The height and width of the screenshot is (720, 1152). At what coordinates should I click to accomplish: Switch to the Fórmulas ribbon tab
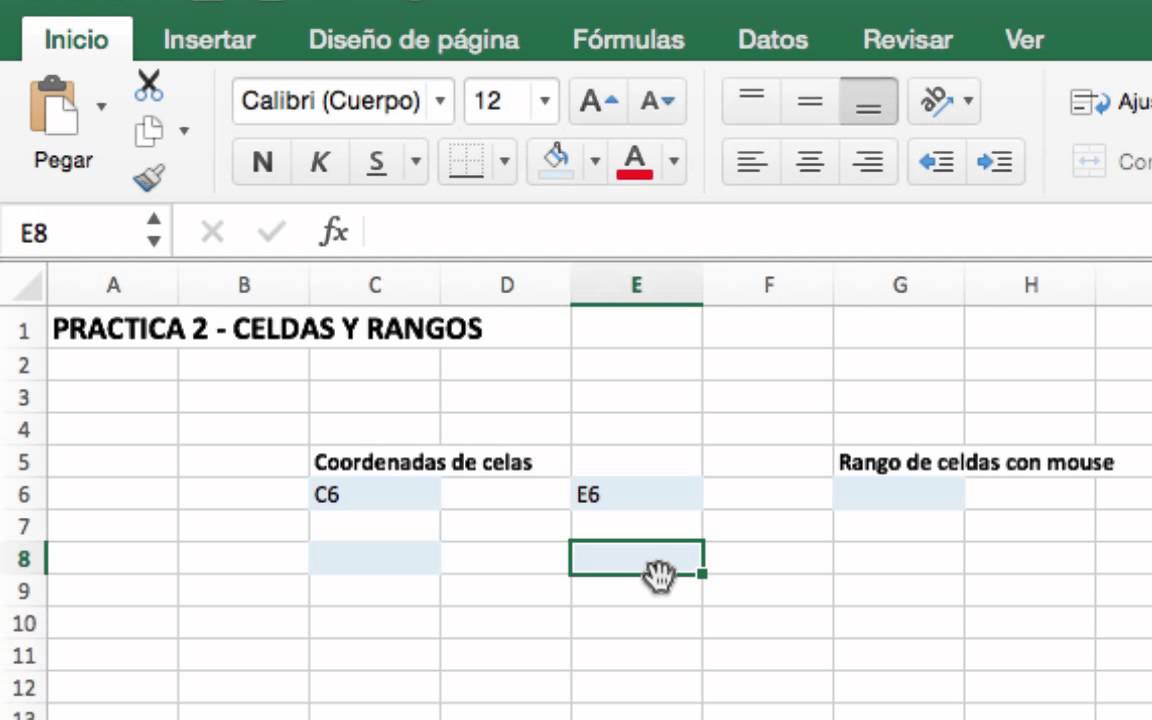tap(628, 40)
